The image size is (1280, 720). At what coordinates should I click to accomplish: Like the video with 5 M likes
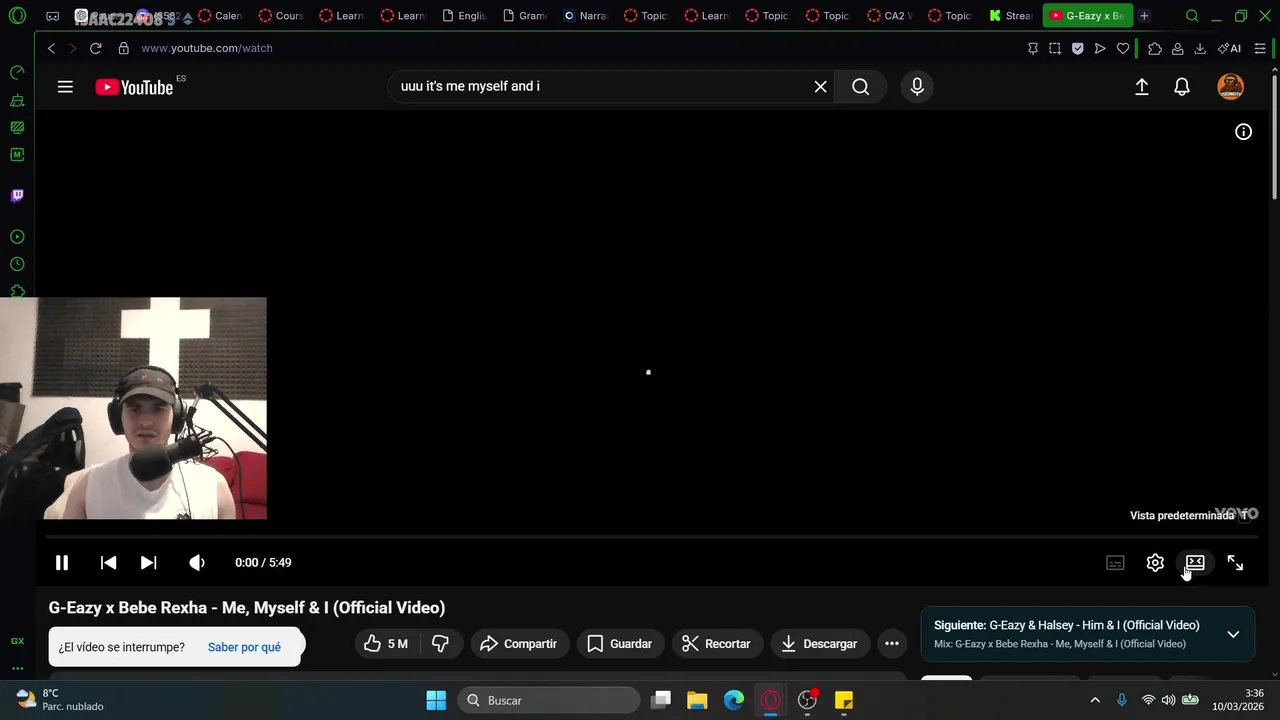(x=386, y=644)
